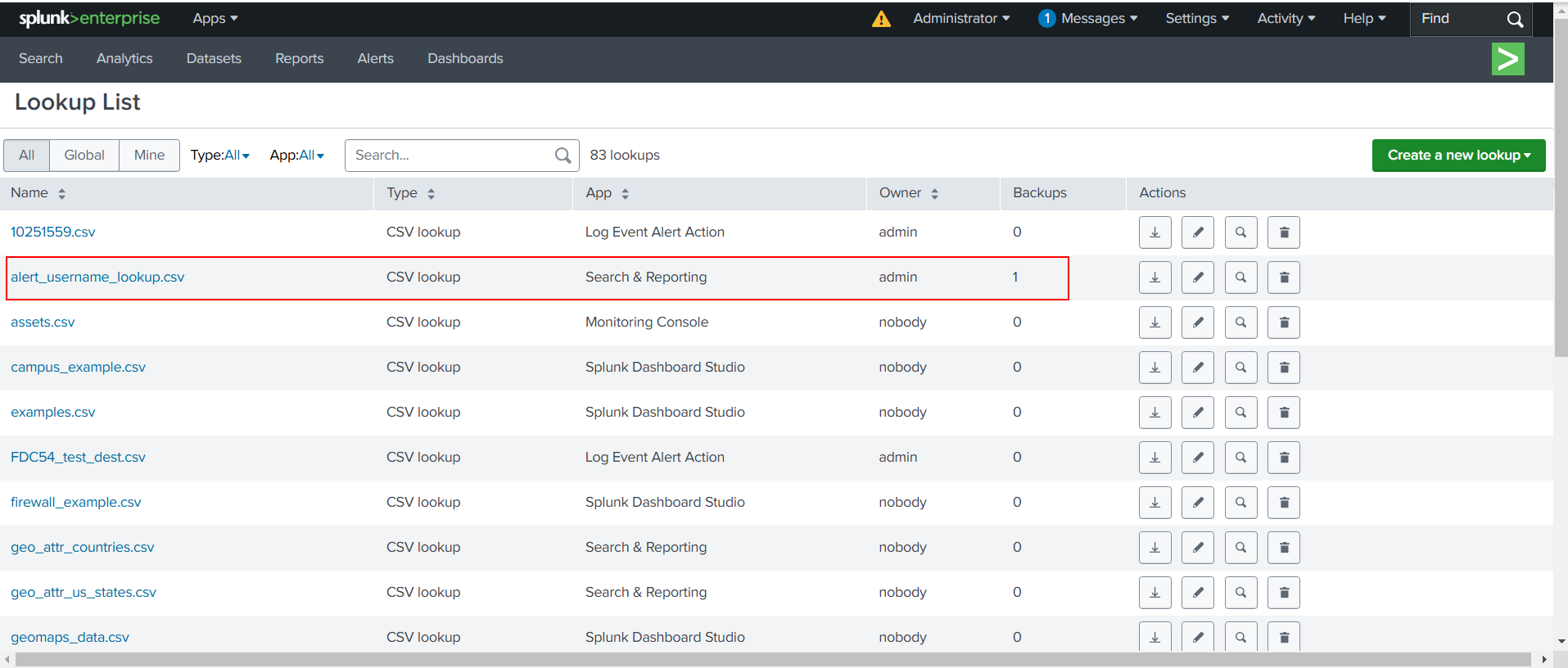Viewport: 1568px width, 668px height.
Task: Select the All lookups filter
Action: pos(27,156)
